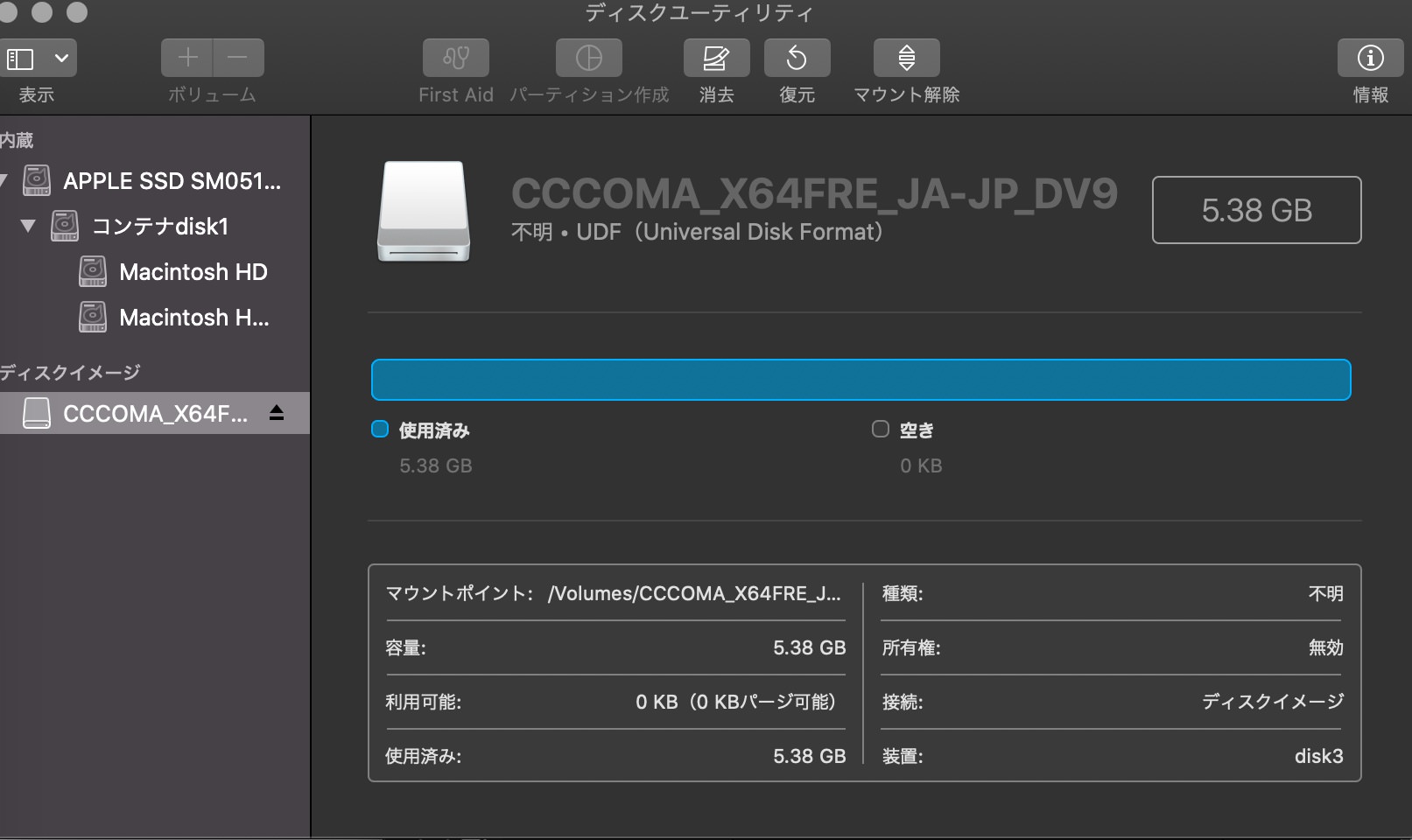Viewport: 1412px width, 840px height.
Task: Click the 利用可能 0 KB value
Action: point(735,702)
